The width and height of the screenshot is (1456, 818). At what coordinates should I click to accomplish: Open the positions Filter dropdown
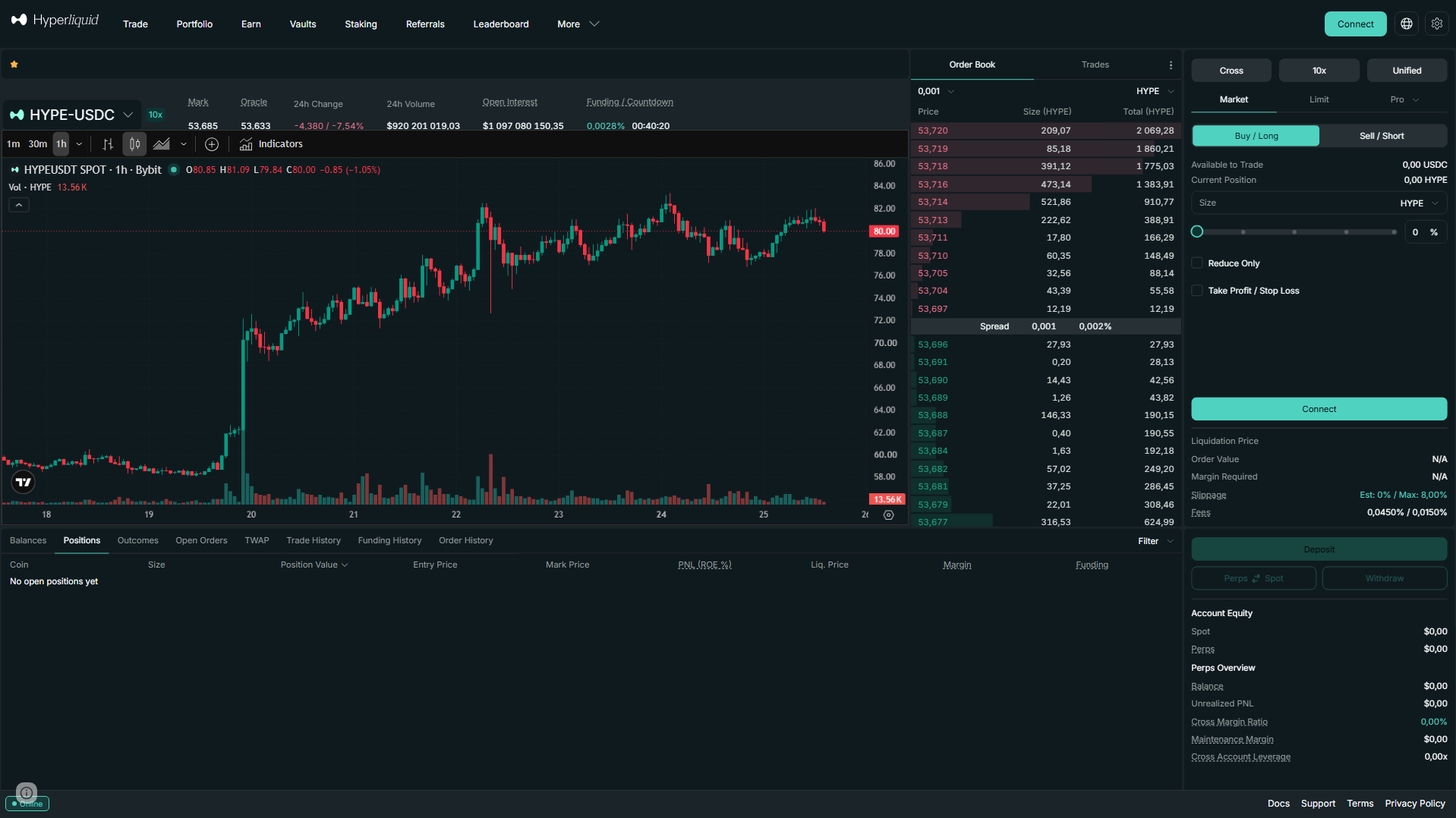tap(1155, 541)
